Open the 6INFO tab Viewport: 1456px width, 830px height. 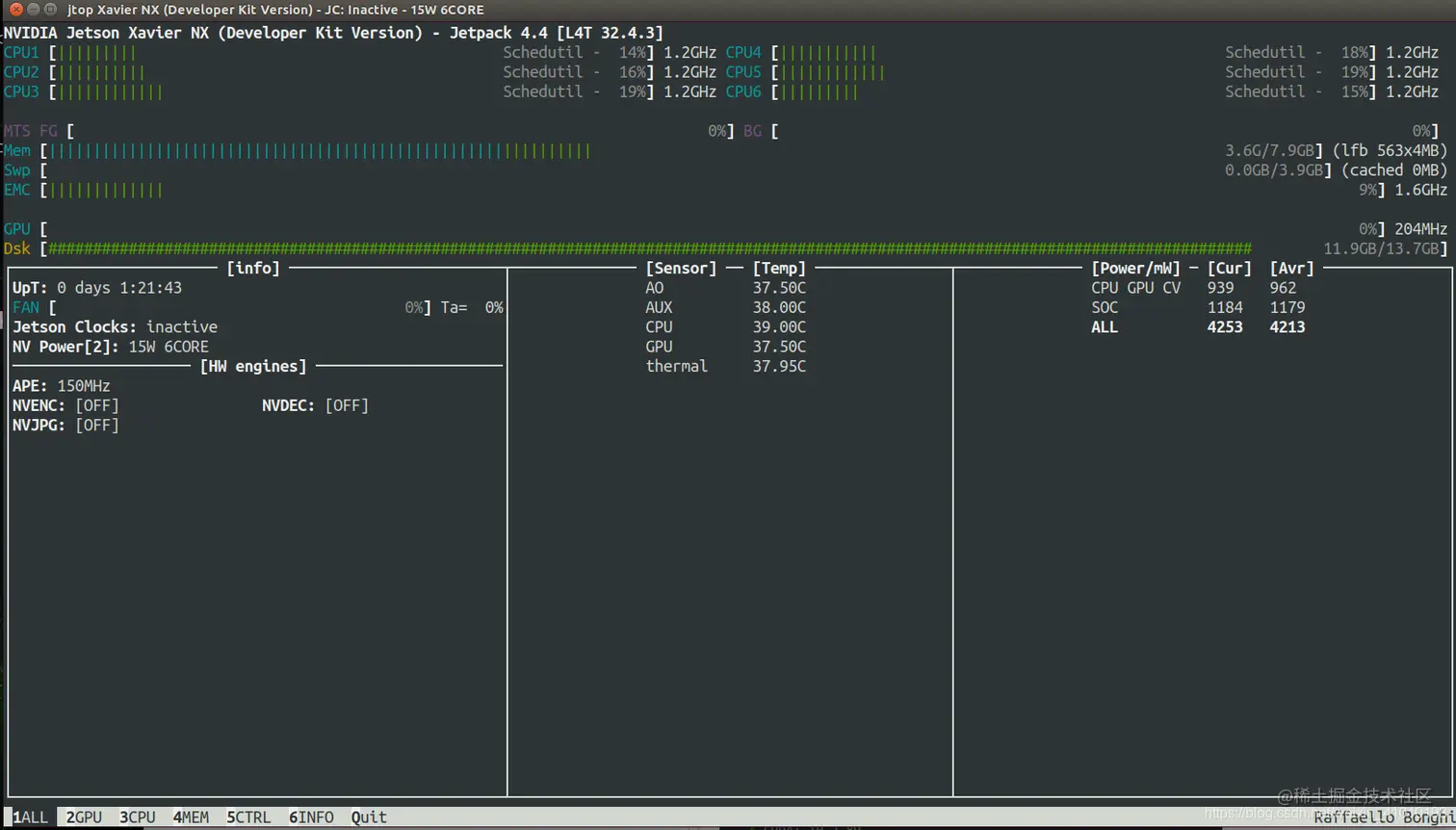click(x=311, y=817)
